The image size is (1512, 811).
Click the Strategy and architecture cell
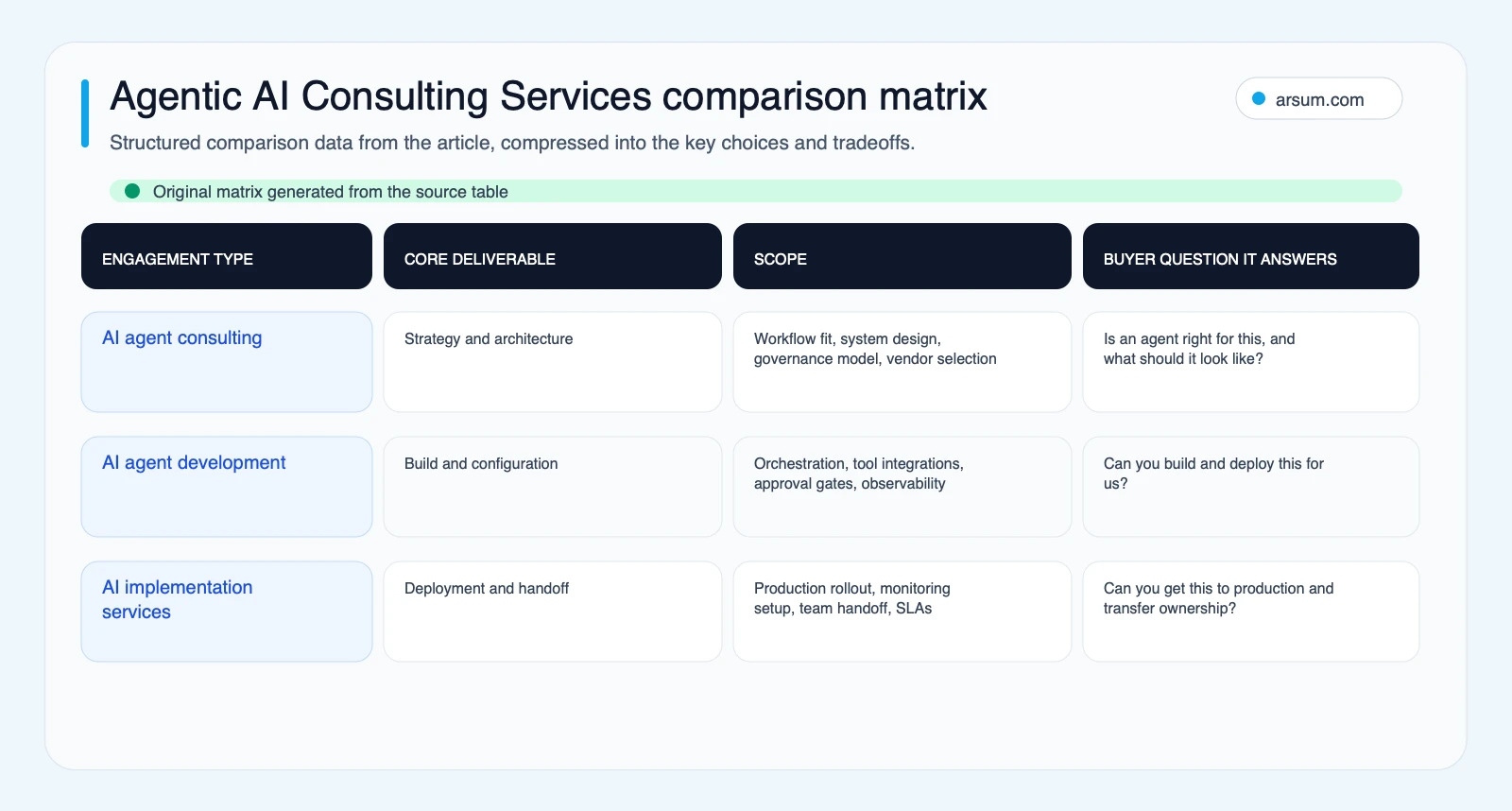(553, 362)
